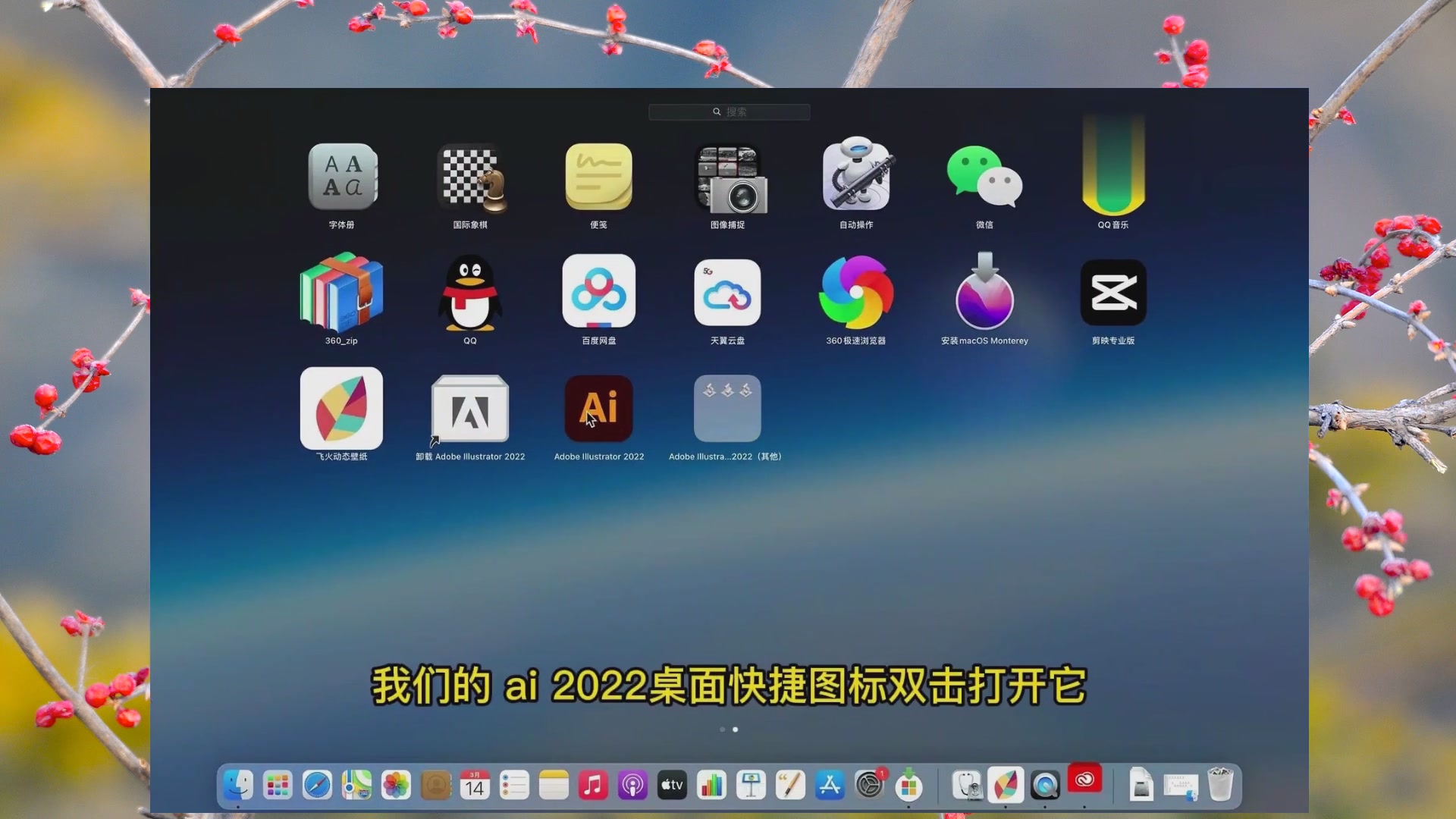The width and height of the screenshot is (1456, 819).
Task: Open Keynote from the Dock
Action: [x=751, y=786]
